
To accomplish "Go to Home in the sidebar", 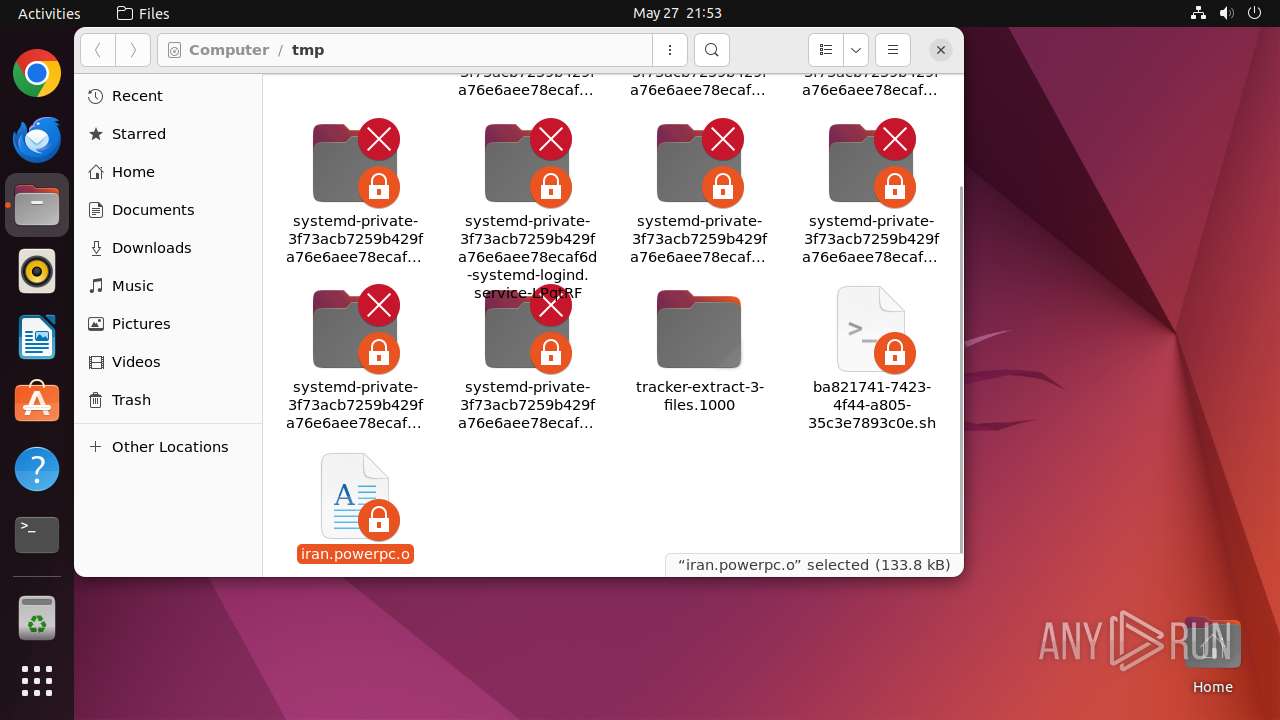I will pyautogui.click(x=168, y=172).
